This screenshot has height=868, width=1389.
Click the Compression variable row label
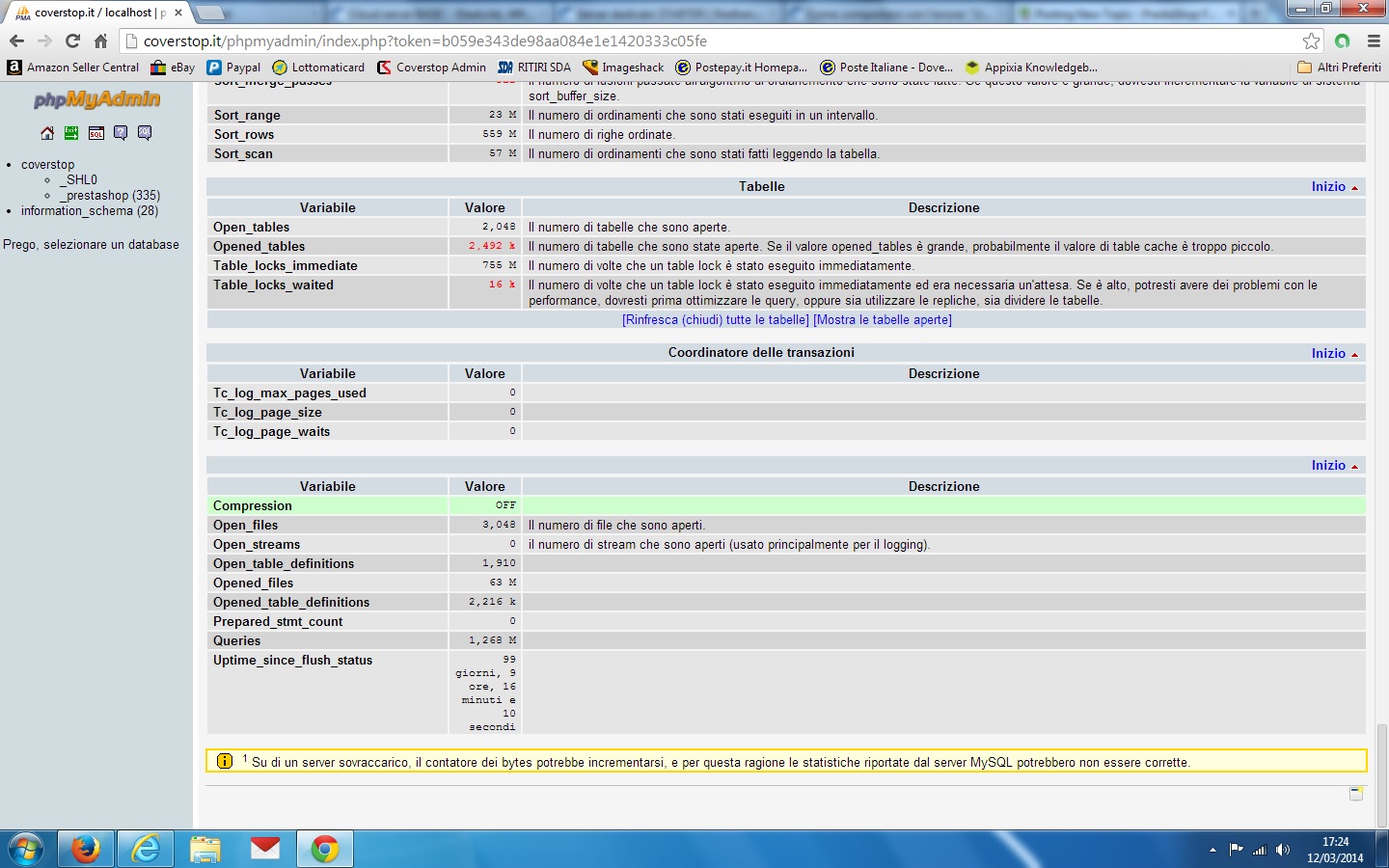click(253, 506)
